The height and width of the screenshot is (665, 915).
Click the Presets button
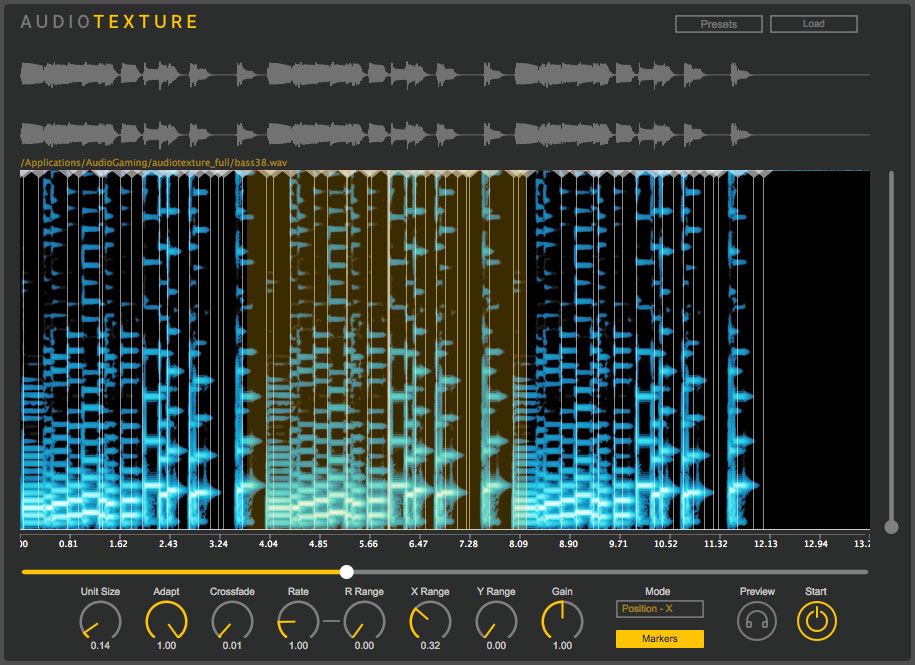[718, 24]
